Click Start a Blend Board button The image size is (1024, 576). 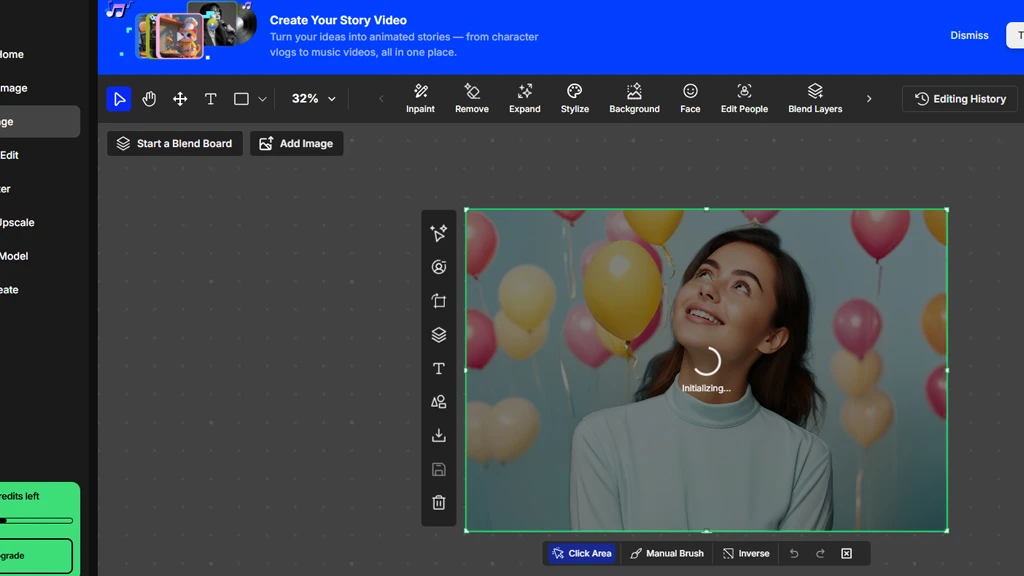(175, 144)
